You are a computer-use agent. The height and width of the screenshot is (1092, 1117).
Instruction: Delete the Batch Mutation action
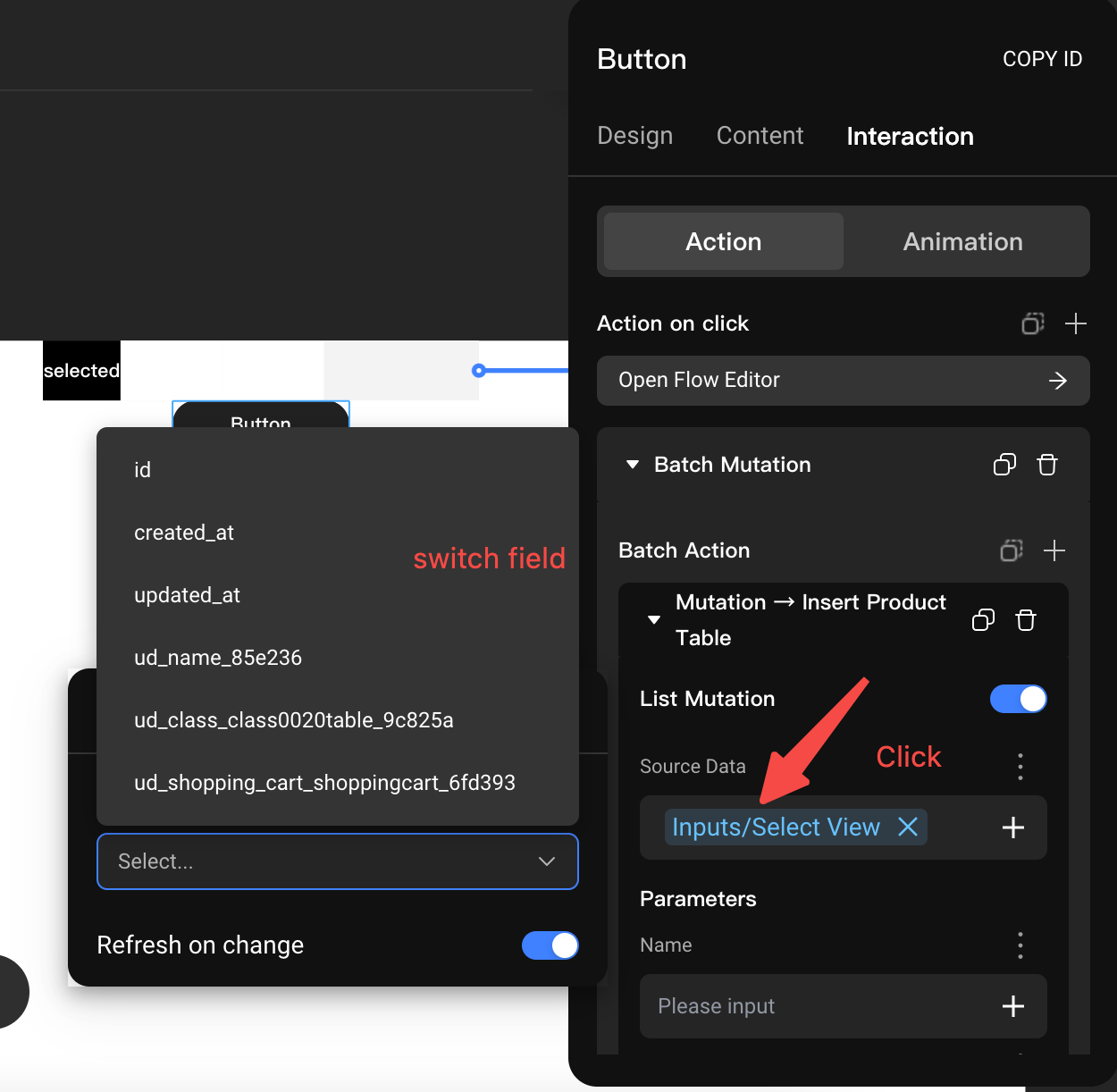(x=1047, y=465)
